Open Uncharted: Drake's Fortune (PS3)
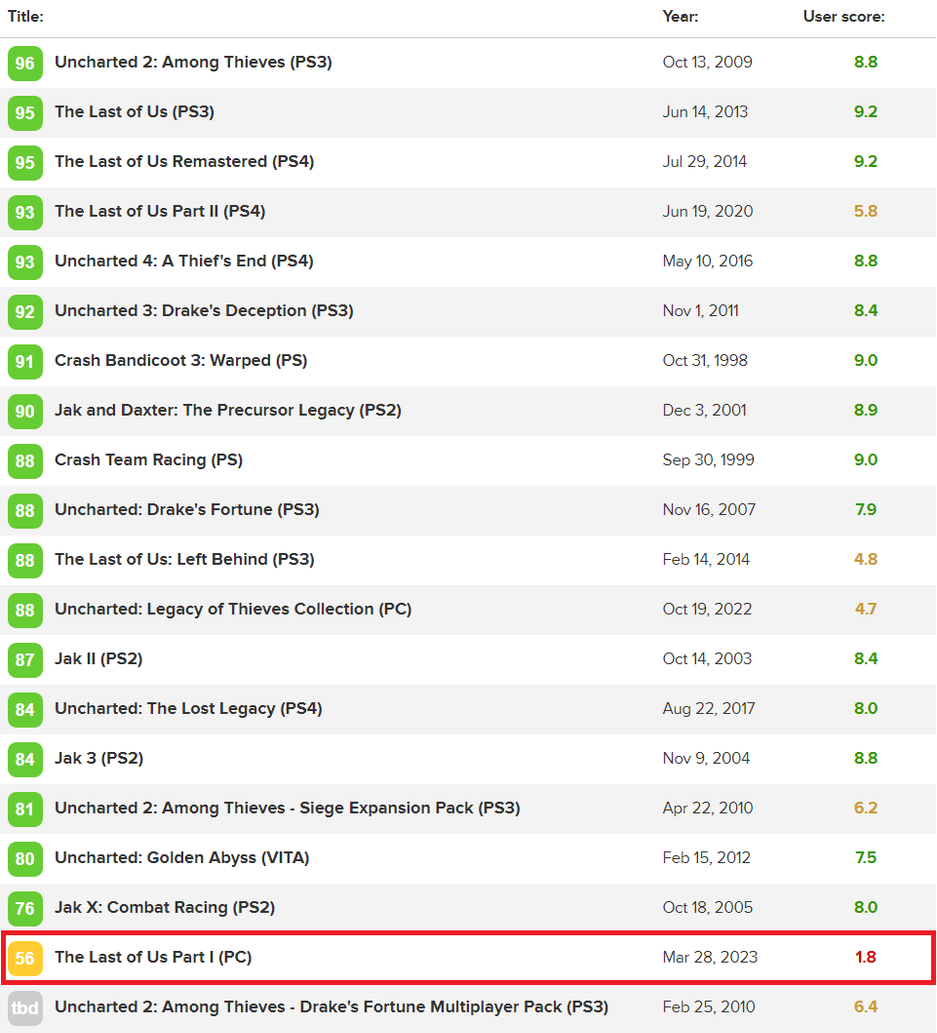 [x=187, y=510]
